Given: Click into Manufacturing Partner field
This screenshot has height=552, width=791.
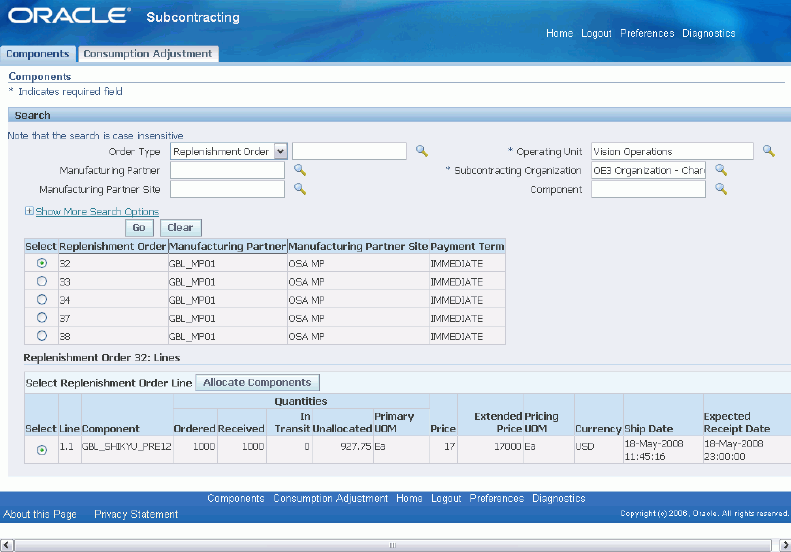Looking at the screenshot, I should [228, 170].
